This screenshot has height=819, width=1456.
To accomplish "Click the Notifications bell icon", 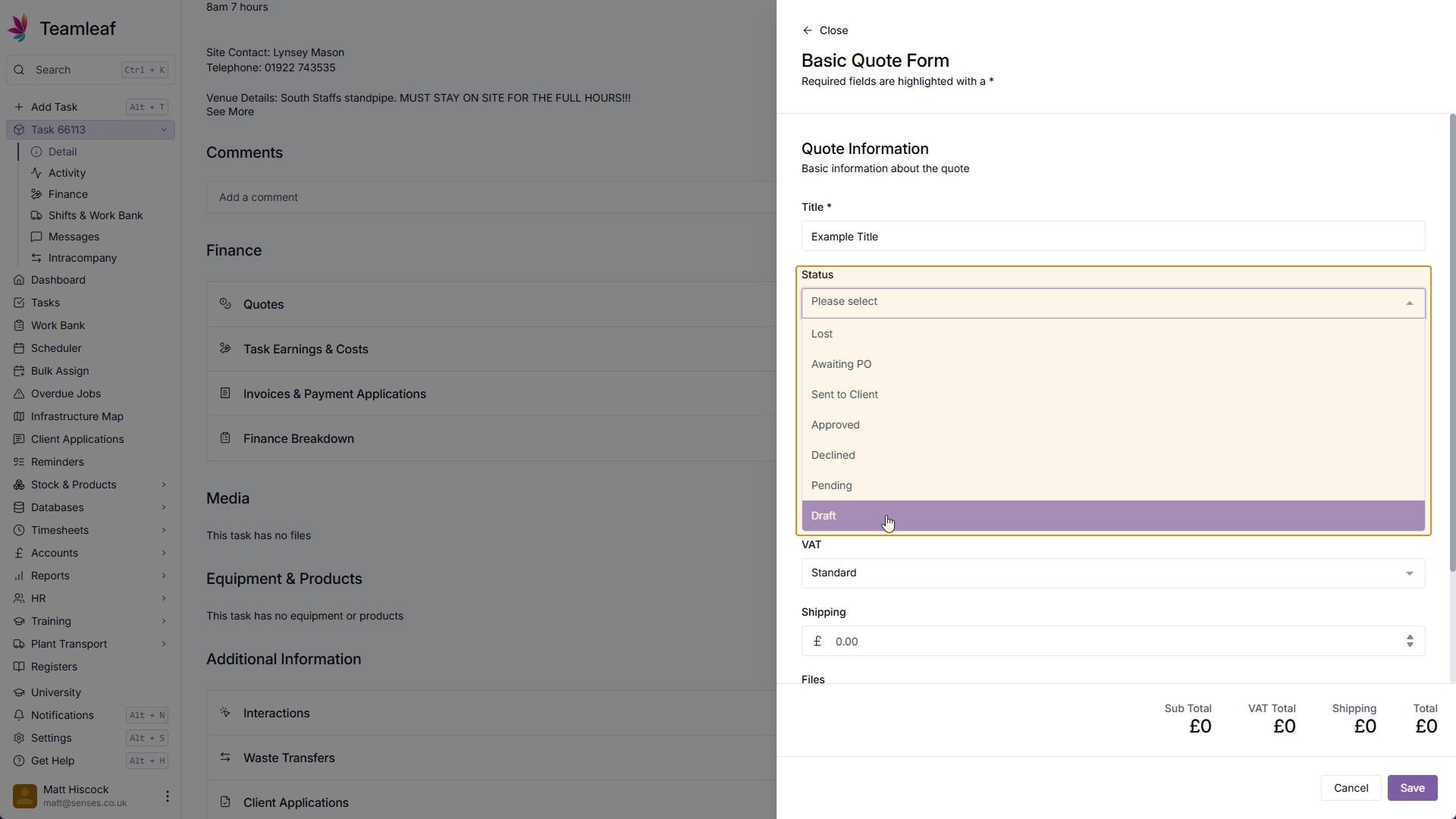I will click(x=19, y=715).
